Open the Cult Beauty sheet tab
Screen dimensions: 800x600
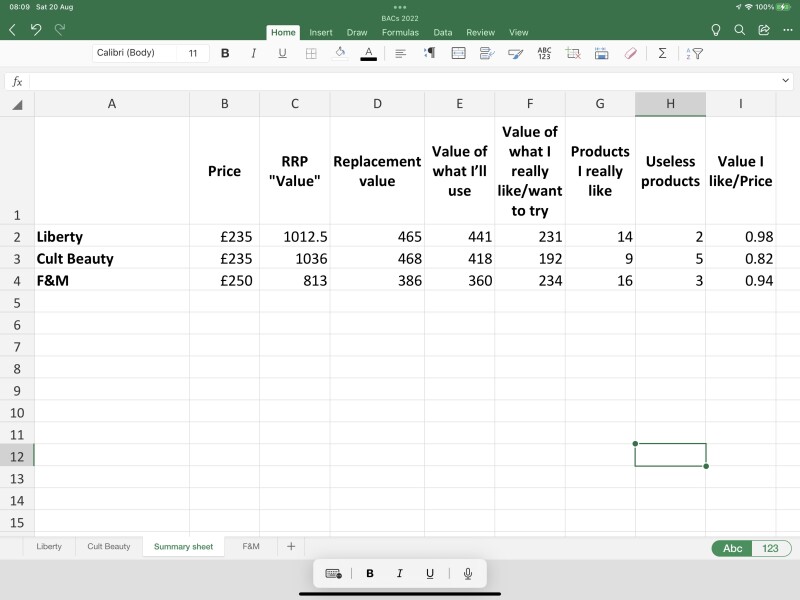coord(108,547)
